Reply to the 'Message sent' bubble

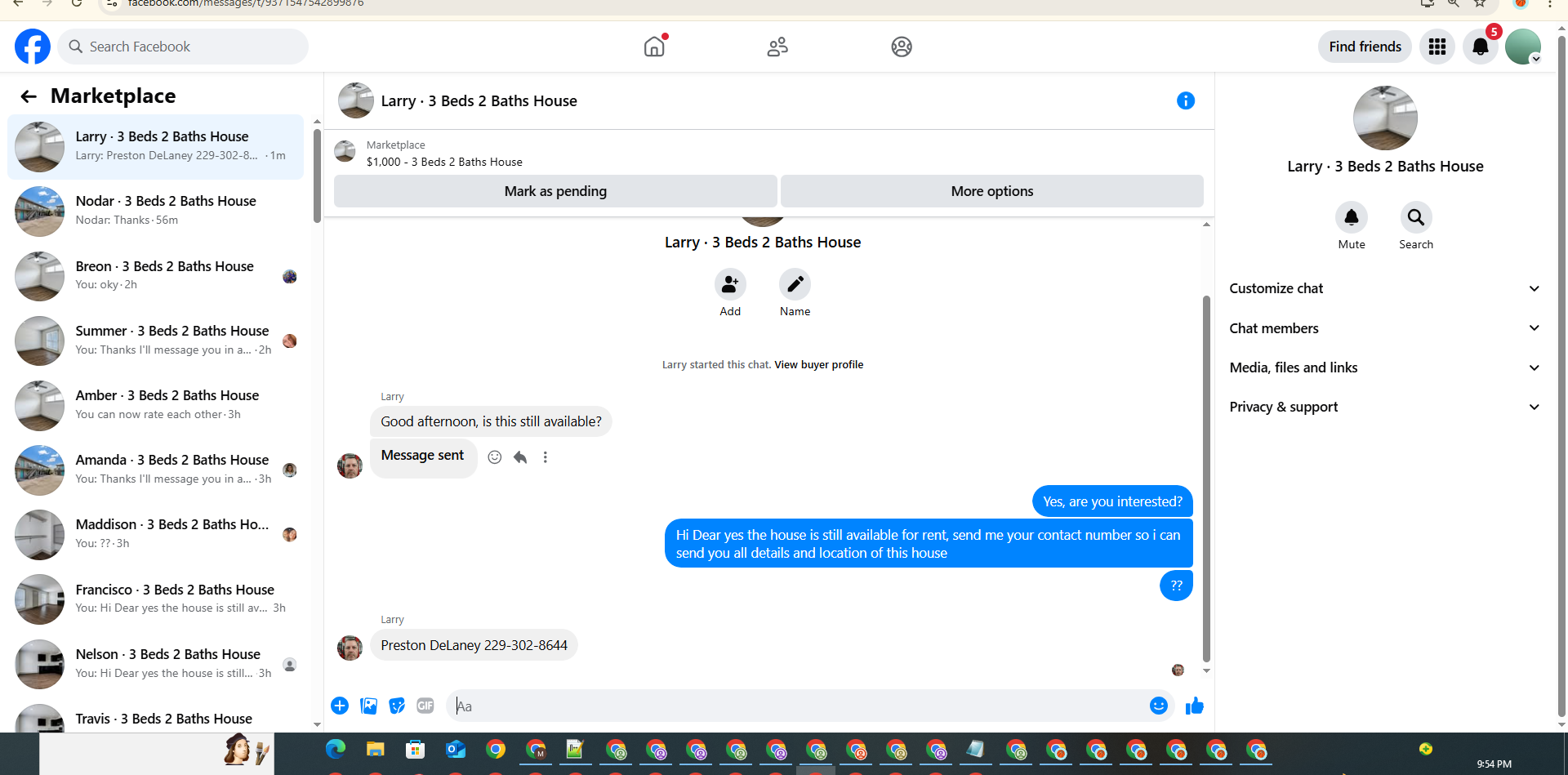pos(520,457)
